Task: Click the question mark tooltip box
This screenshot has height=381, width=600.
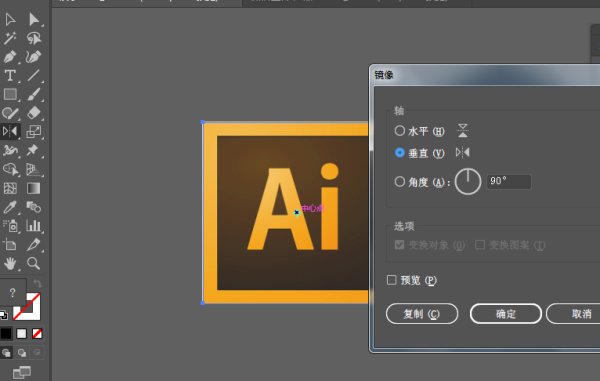Action: click(x=13, y=293)
